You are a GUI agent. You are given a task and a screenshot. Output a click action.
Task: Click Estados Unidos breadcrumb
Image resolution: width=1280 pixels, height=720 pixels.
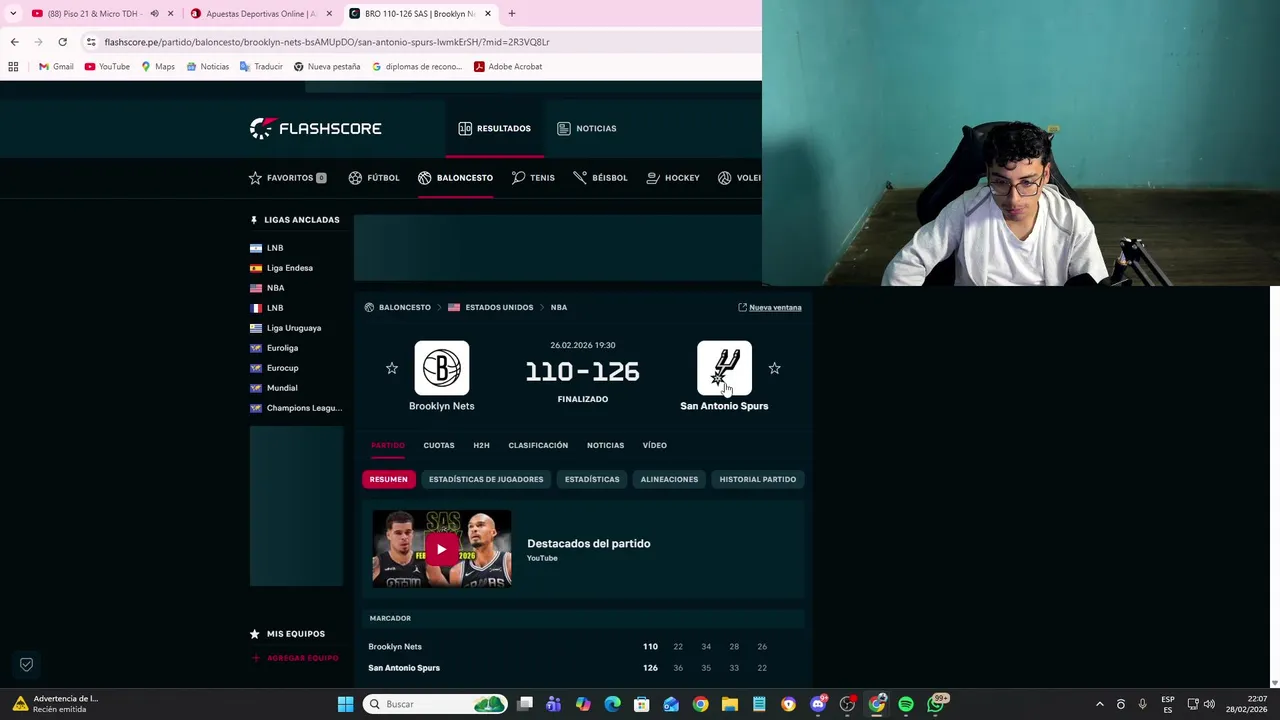(498, 307)
